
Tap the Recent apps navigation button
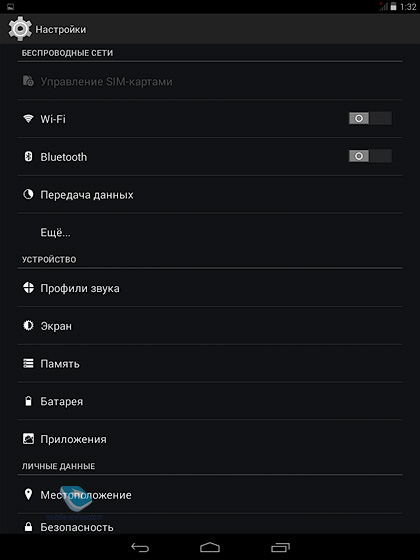pos(280,547)
